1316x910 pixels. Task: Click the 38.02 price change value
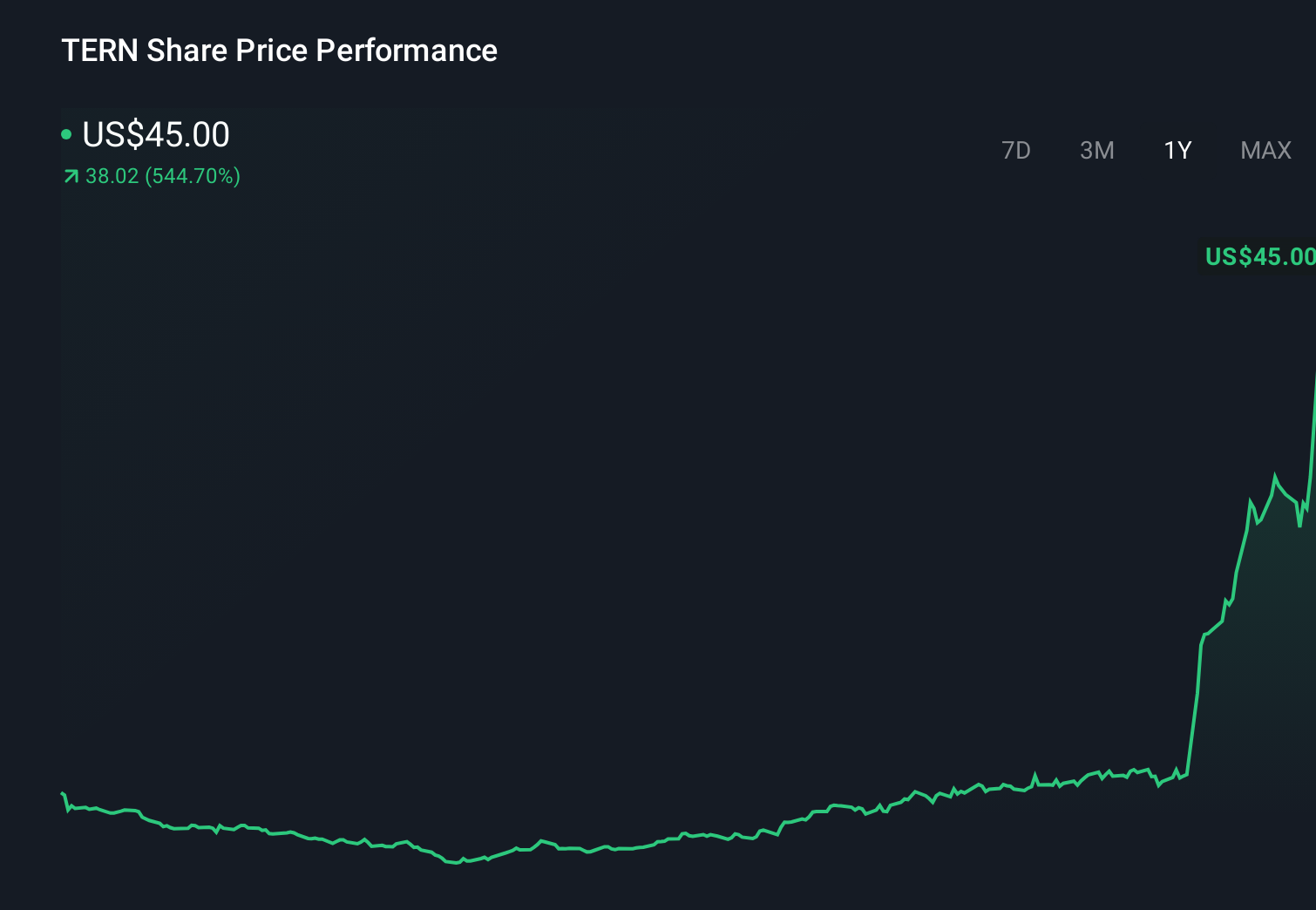click(x=112, y=176)
